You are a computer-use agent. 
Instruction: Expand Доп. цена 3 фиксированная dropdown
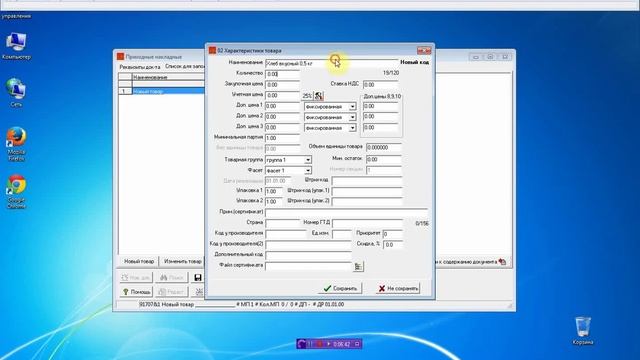pos(352,128)
